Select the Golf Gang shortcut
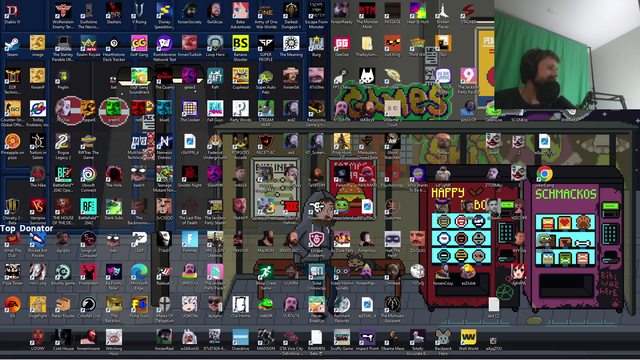This screenshot has width=640, height=360. [139, 46]
